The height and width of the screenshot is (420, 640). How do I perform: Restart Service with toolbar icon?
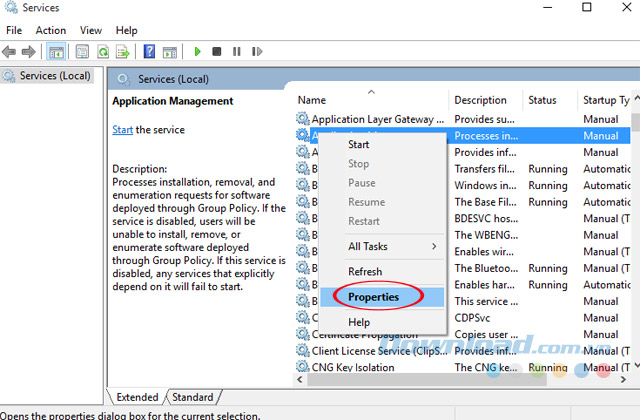[257, 51]
